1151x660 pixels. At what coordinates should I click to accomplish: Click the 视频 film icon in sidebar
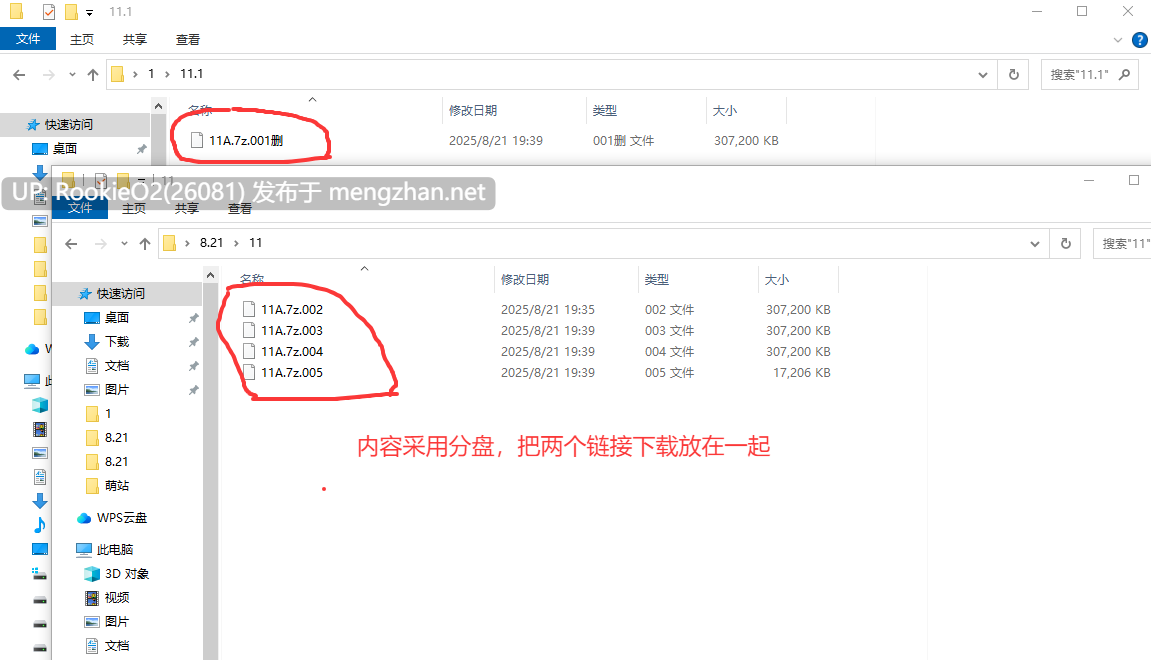(92, 598)
